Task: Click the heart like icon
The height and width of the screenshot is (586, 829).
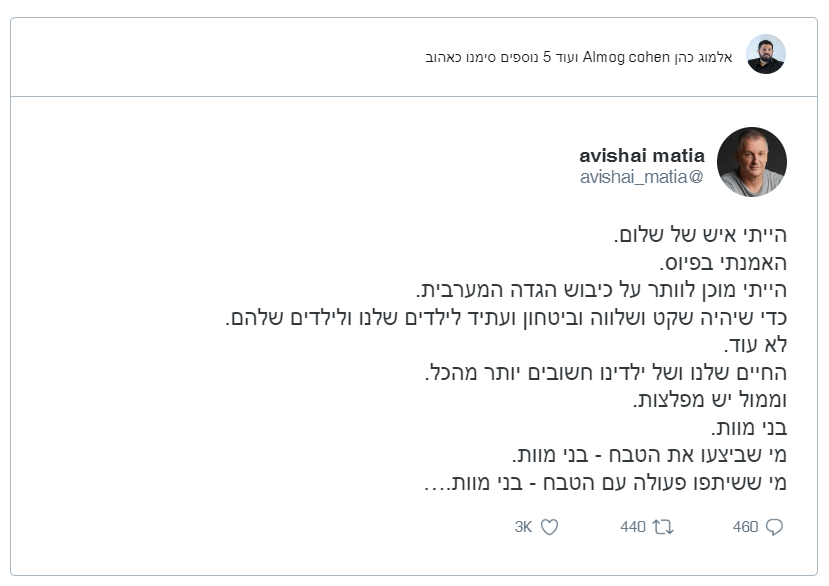Action: (549, 527)
